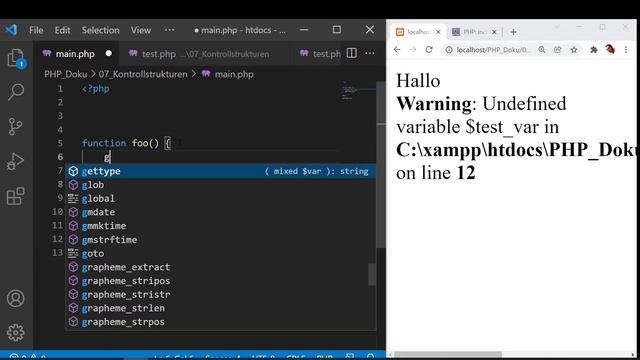Image resolution: width=640 pixels, height=360 pixels.
Task: Open editor More Actions ellipsis
Action: [x=370, y=53]
